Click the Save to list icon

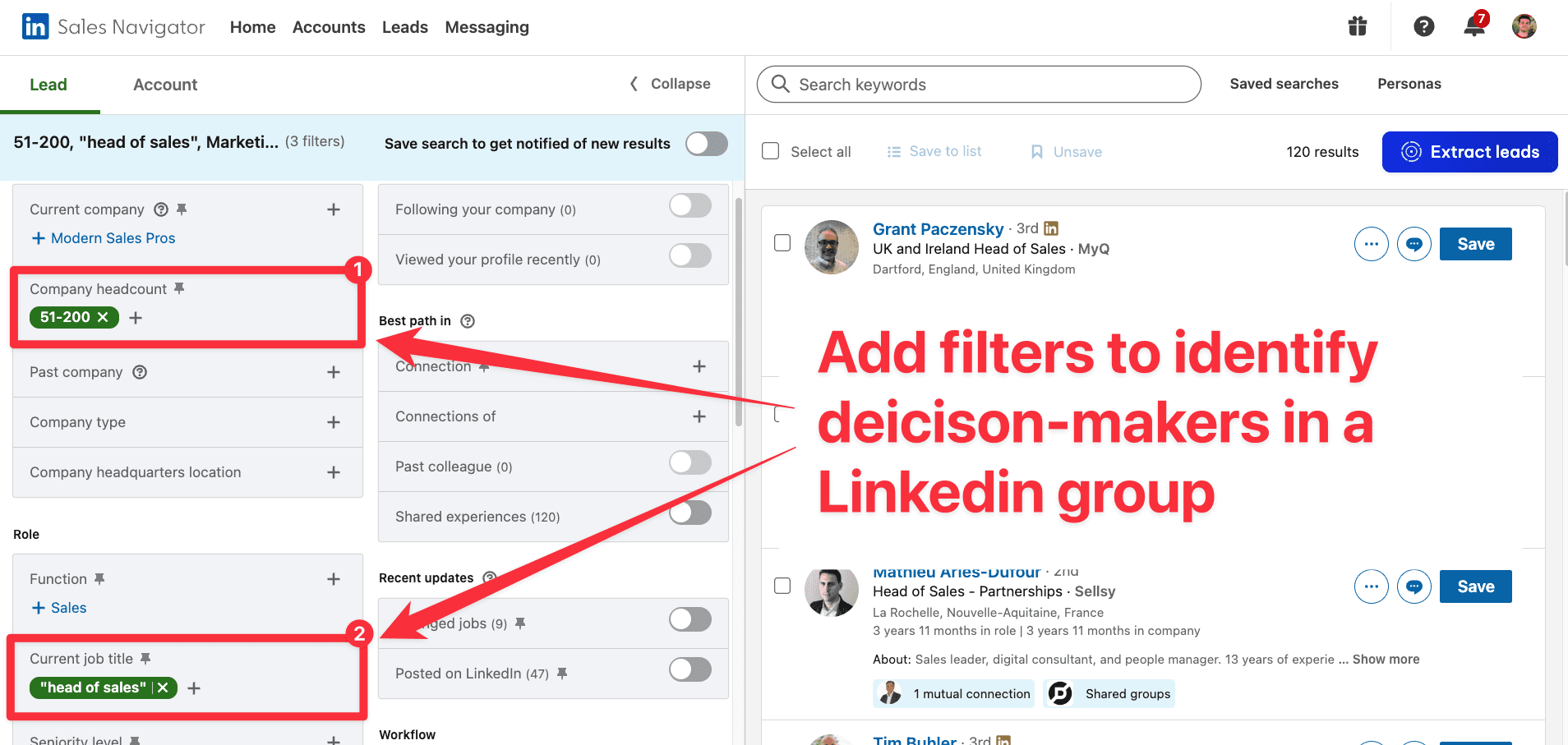pyautogui.click(x=894, y=151)
